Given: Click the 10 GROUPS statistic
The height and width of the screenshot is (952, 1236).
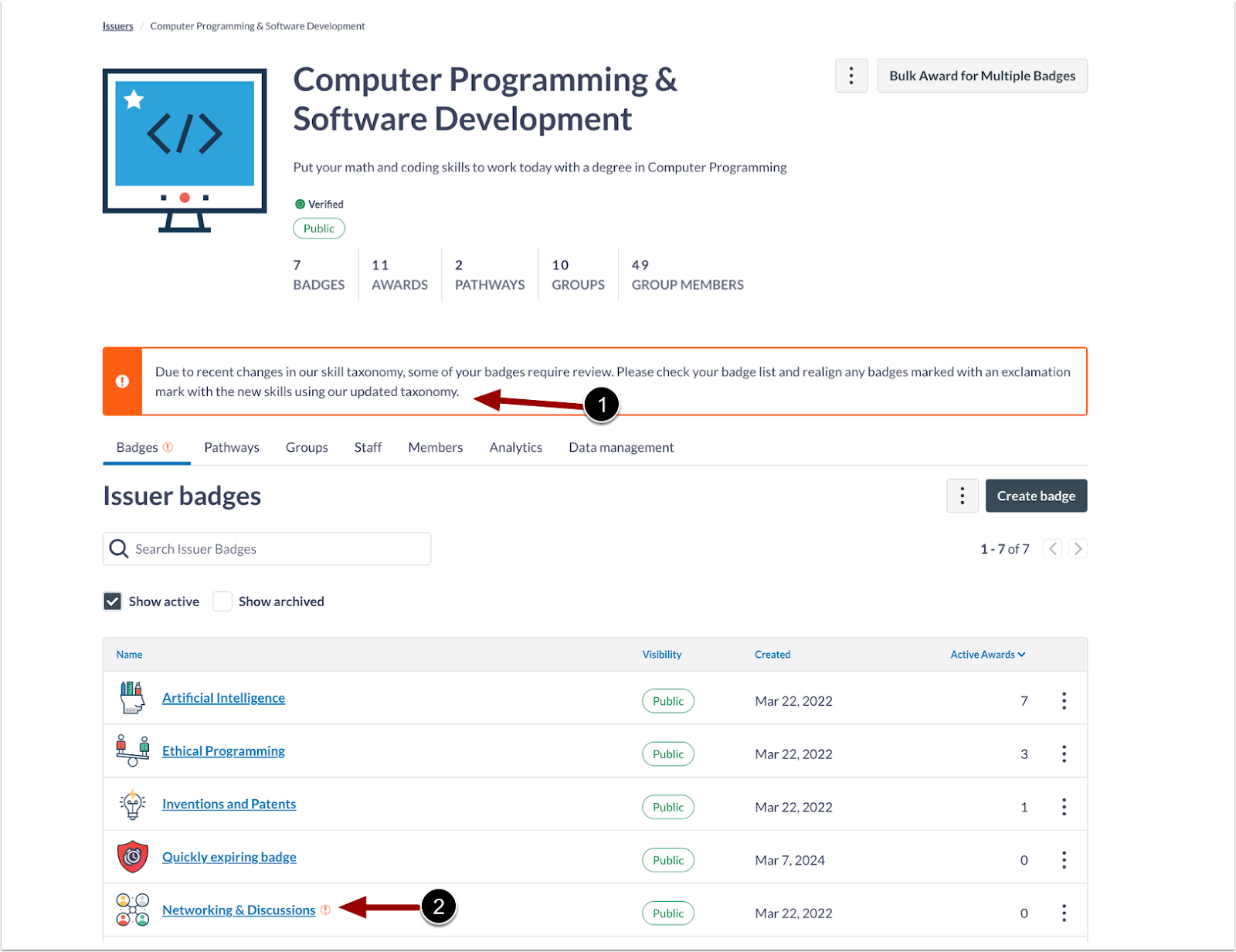Looking at the screenshot, I should (x=579, y=275).
